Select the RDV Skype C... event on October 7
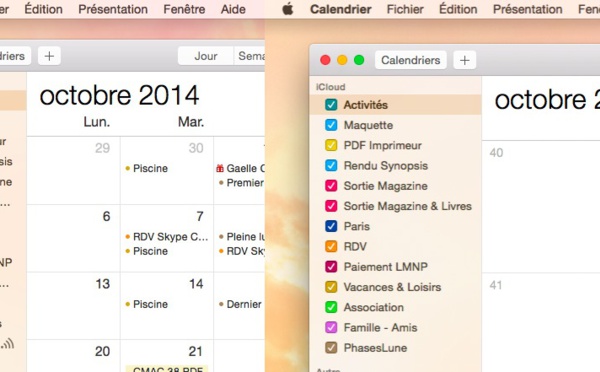The image size is (600, 372). [x=167, y=237]
